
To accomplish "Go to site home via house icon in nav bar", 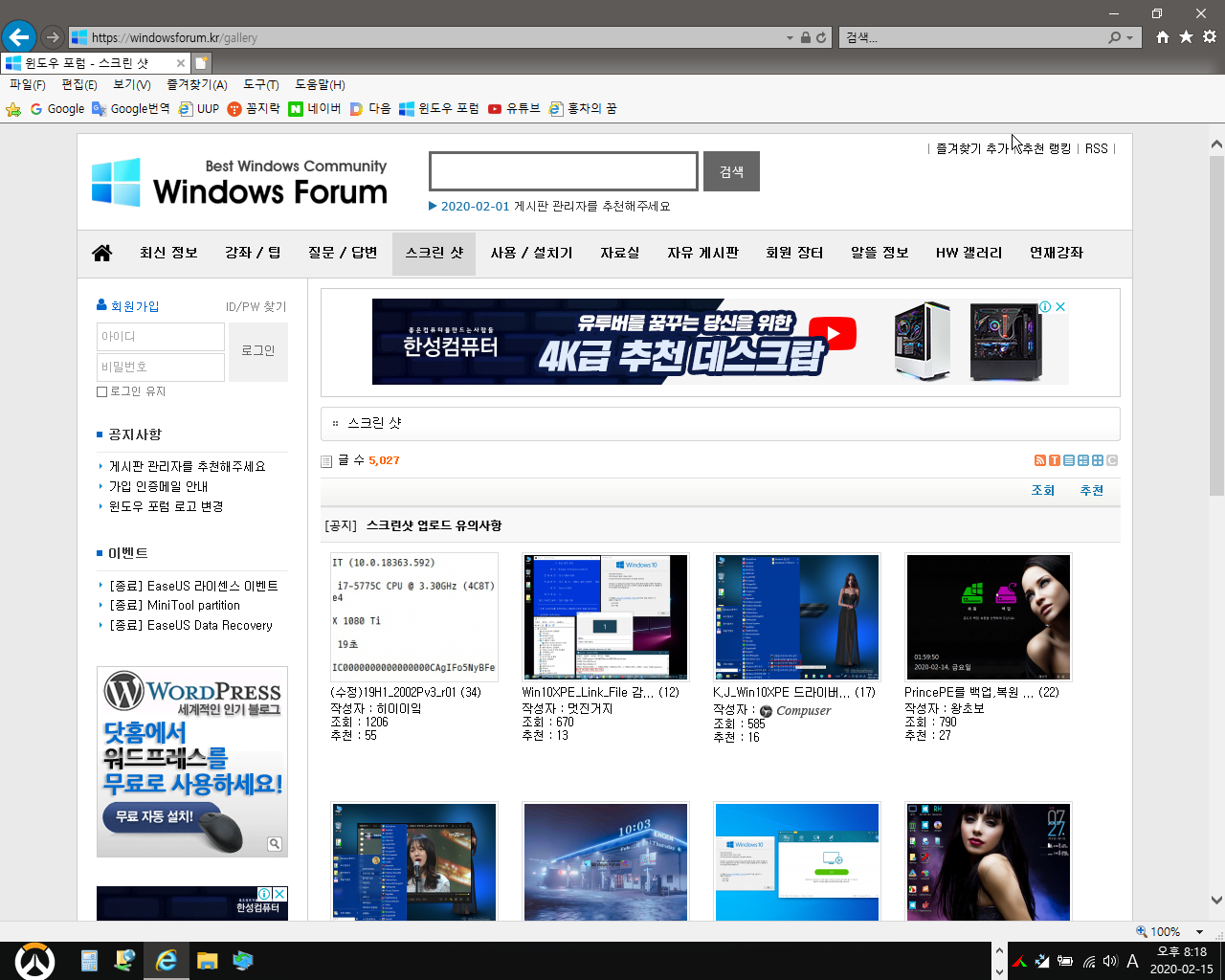I will (x=101, y=253).
